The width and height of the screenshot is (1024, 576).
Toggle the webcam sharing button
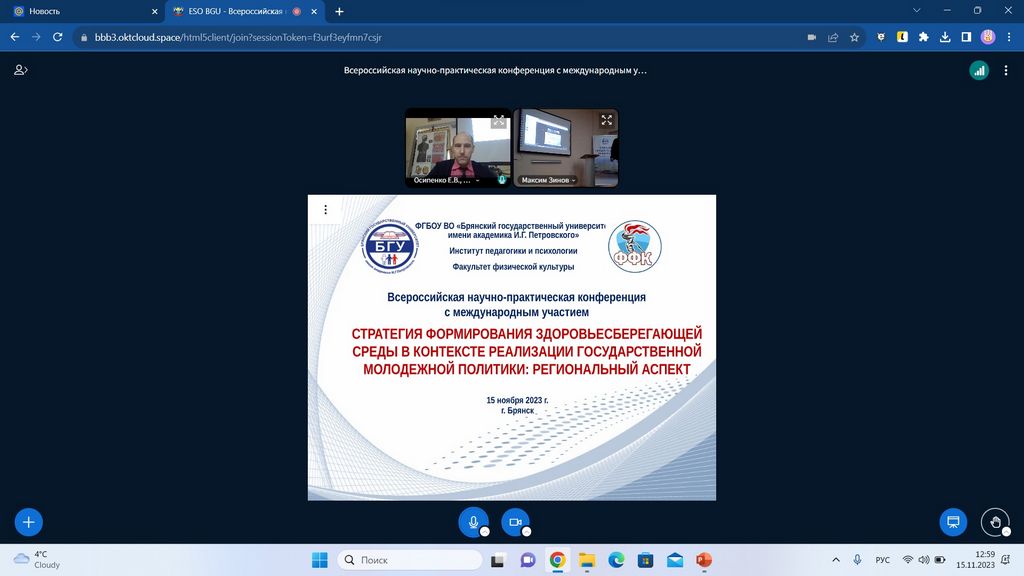(515, 522)
